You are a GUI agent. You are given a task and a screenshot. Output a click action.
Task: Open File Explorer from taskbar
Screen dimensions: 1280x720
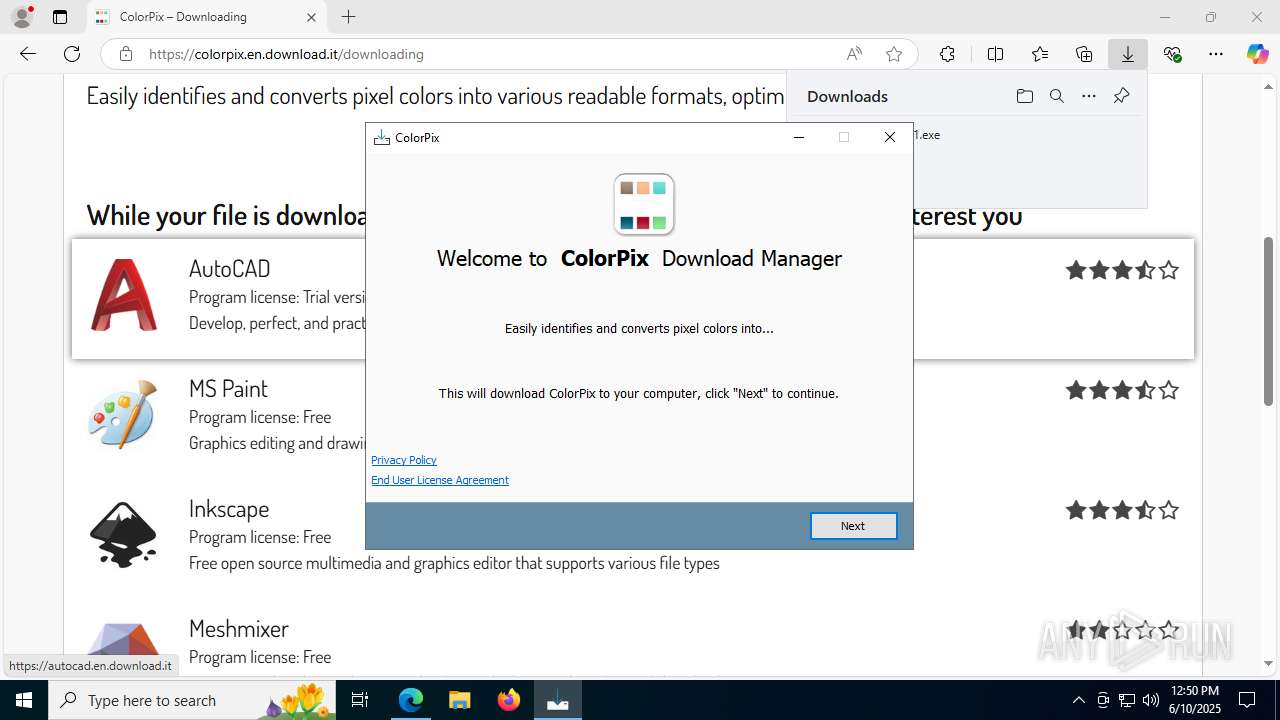[x=459, y=700]
